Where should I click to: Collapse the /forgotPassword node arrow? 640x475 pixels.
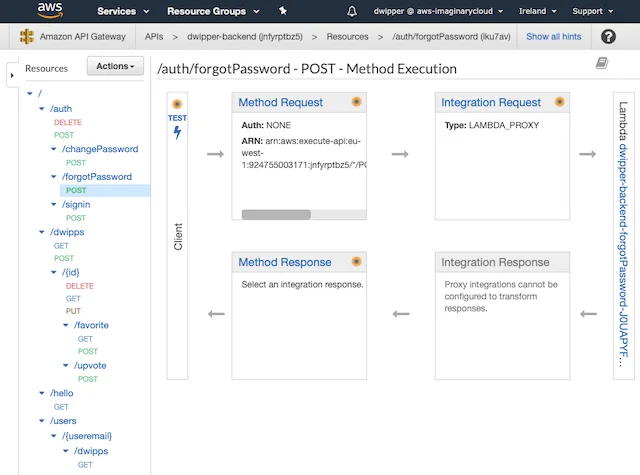pyautogui.click(x=53, y=177)
